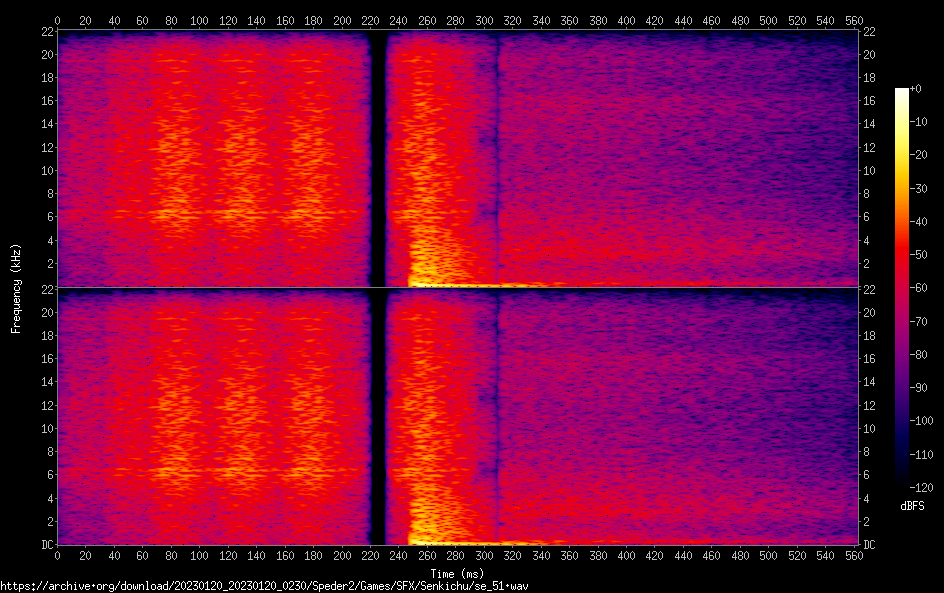Select the "Time (ms)" axis label
Screen dimensions: 944x593
[x=457, y=573]
